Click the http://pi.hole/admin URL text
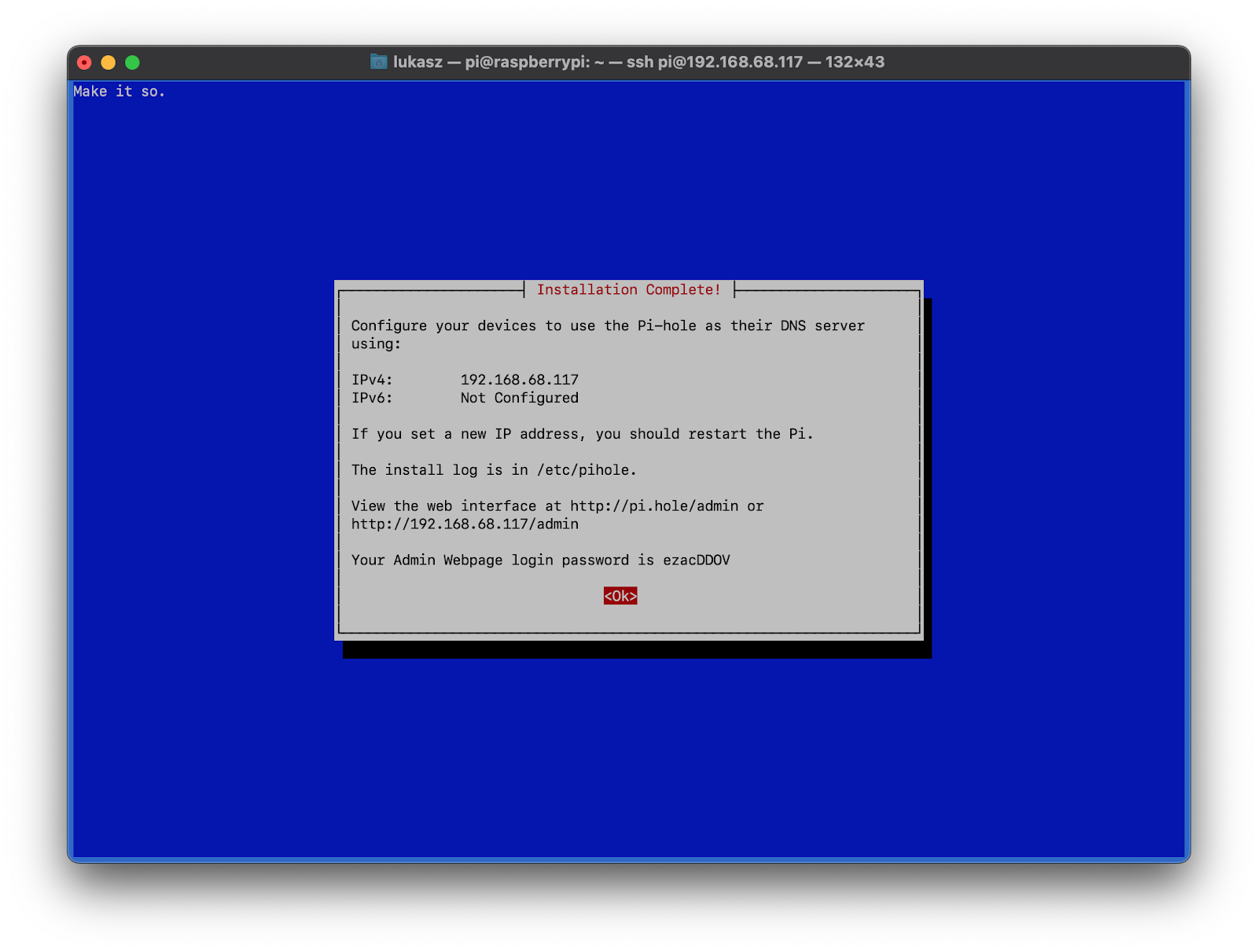 tap(654, 505)
